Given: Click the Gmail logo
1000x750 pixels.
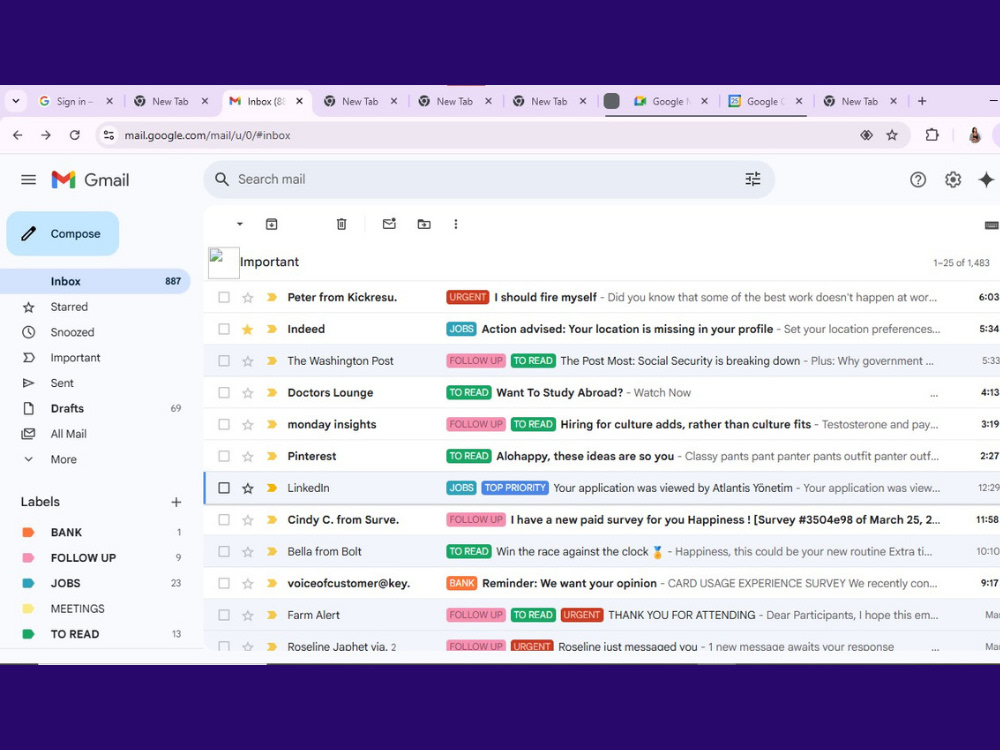Looking at the screenshot, I should coord(90,180).
